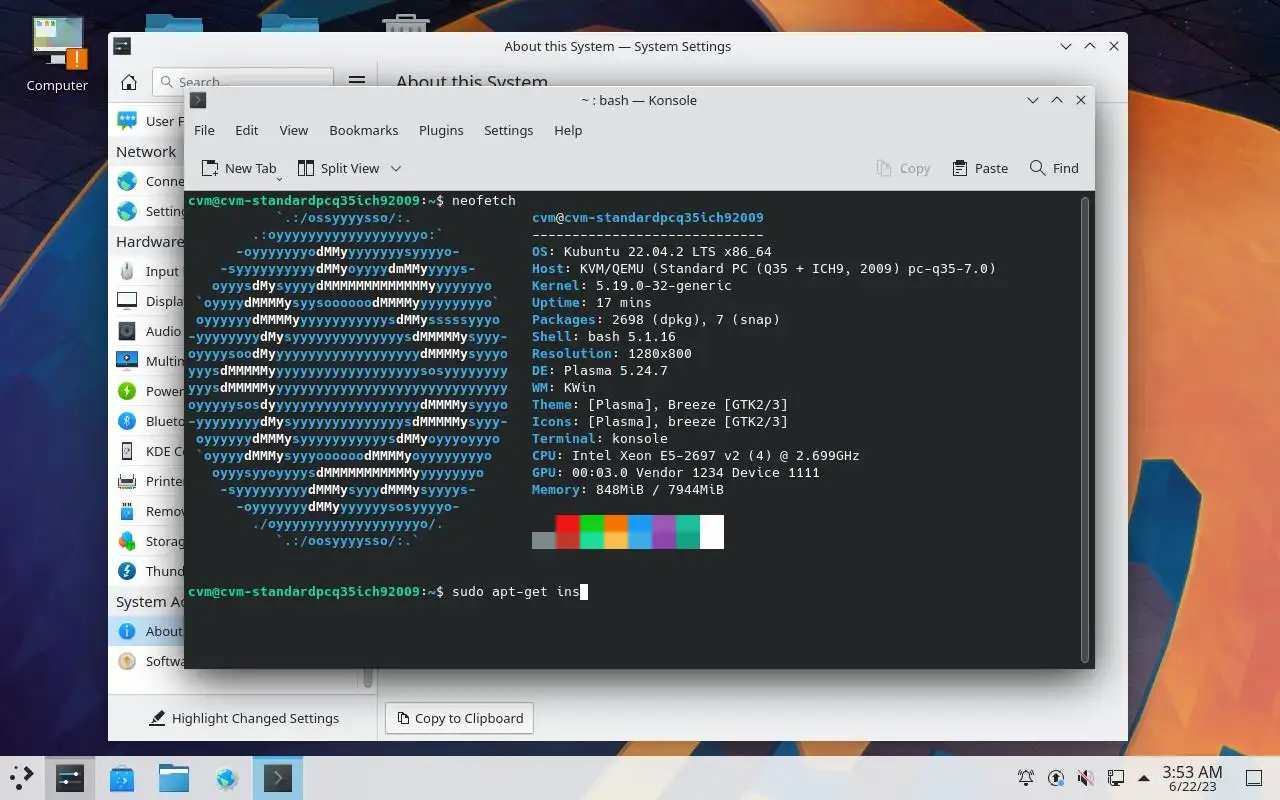Launch the web browser from the taskbar

coord(226,777)
